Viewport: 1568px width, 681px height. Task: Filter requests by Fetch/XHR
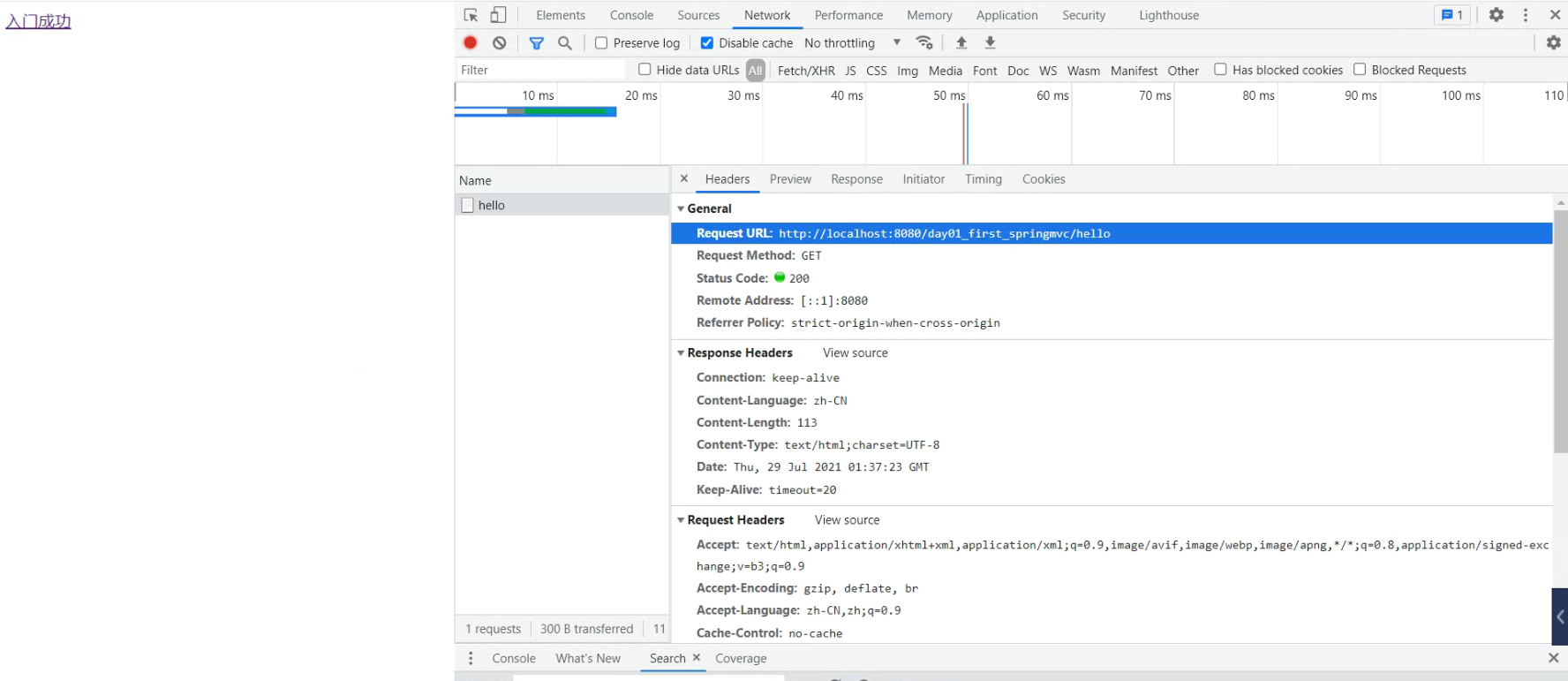(806, 71)
